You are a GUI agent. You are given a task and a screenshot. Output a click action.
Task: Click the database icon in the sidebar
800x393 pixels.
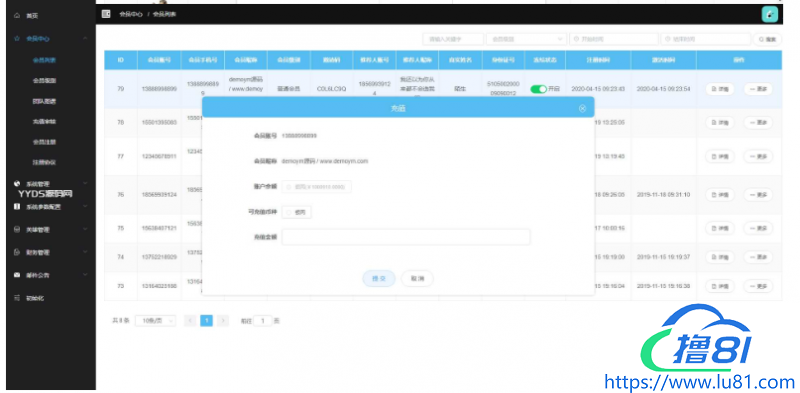pos(17,230)
